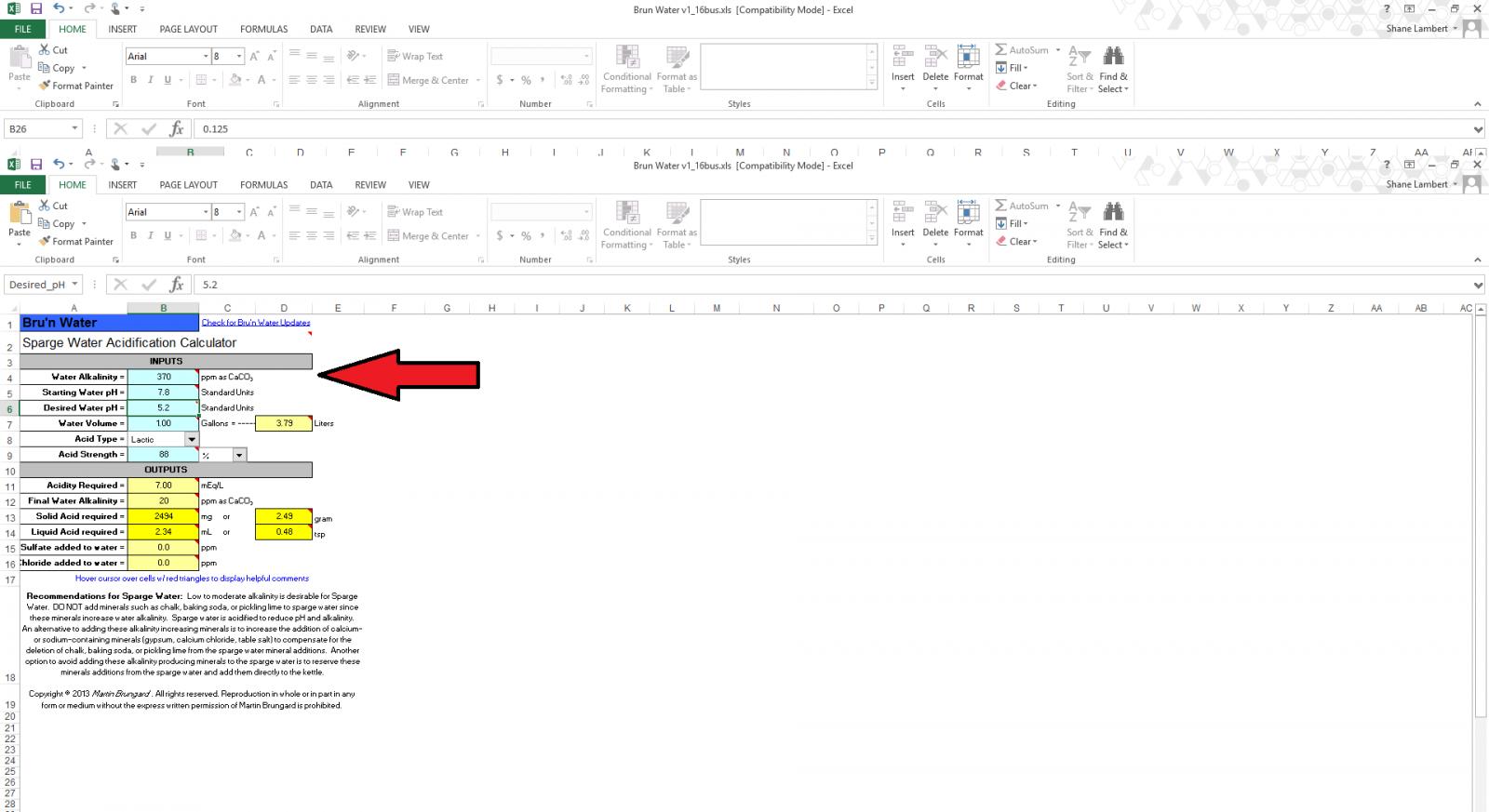Viewport: 1489px width, 812px height.
Task: Click AutoSum in upper Excel ribbon
Action: [1022, 49]
